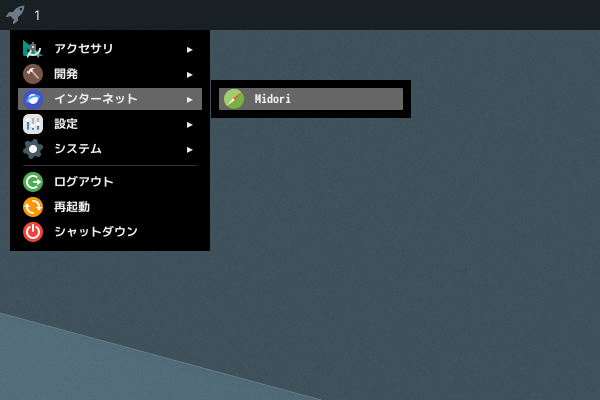The height and width of the screenshot is (400, 600).
Task: Open the rocket launcher menu icon
Action: 15,15
